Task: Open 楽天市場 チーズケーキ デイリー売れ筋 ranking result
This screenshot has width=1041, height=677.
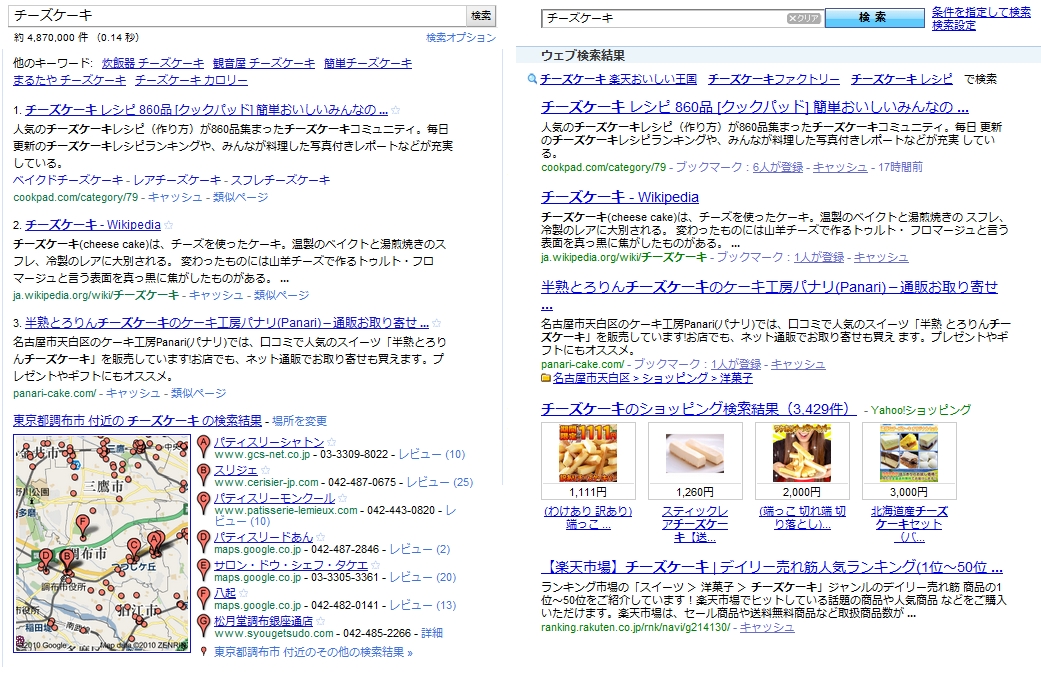Action: (772, 567)
